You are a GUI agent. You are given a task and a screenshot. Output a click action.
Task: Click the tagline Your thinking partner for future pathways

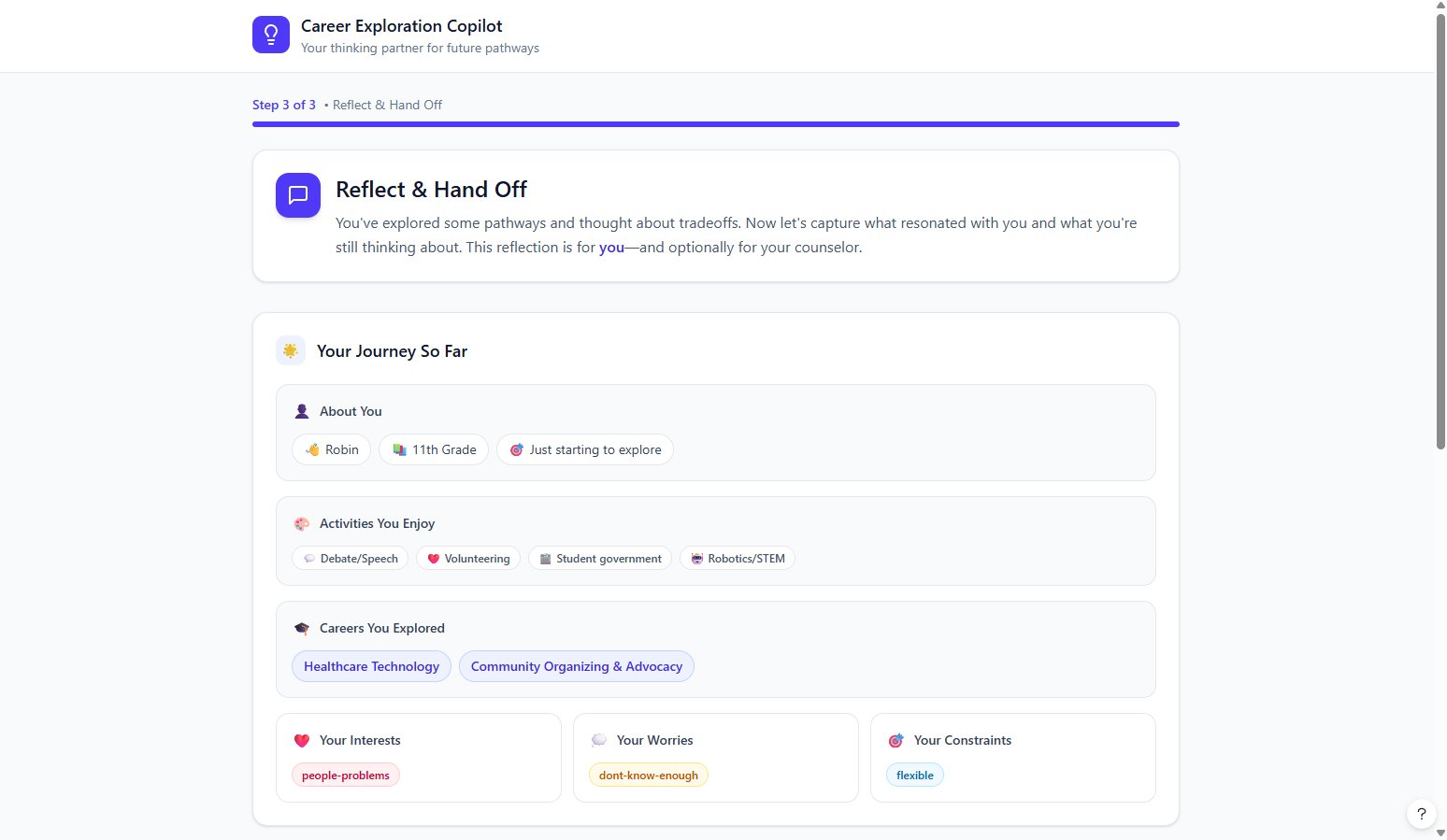(420, 48)
